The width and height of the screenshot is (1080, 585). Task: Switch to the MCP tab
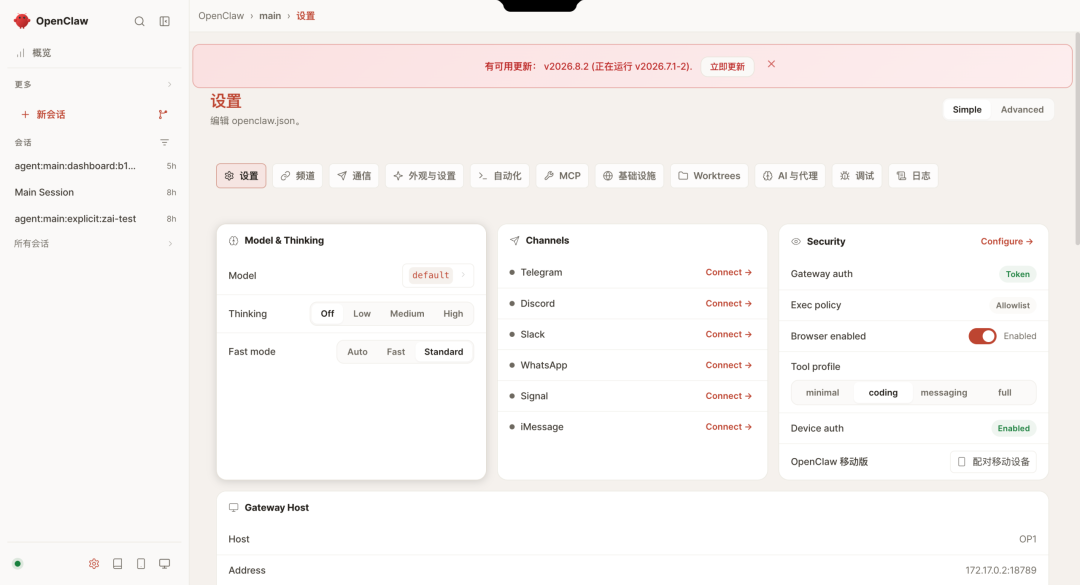click(562, 176)
